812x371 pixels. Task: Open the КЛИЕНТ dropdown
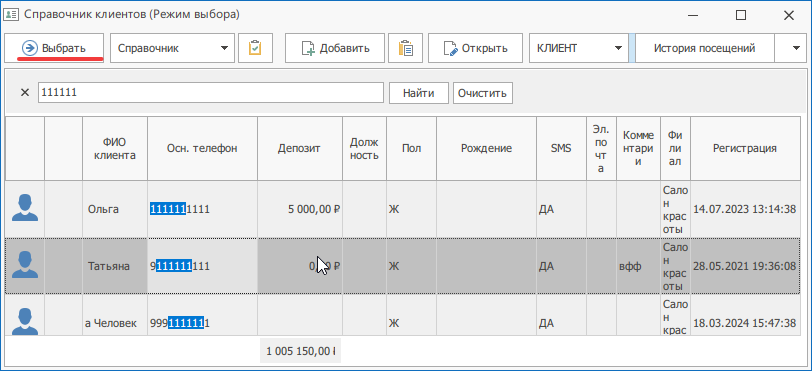(x=578, y=48)
